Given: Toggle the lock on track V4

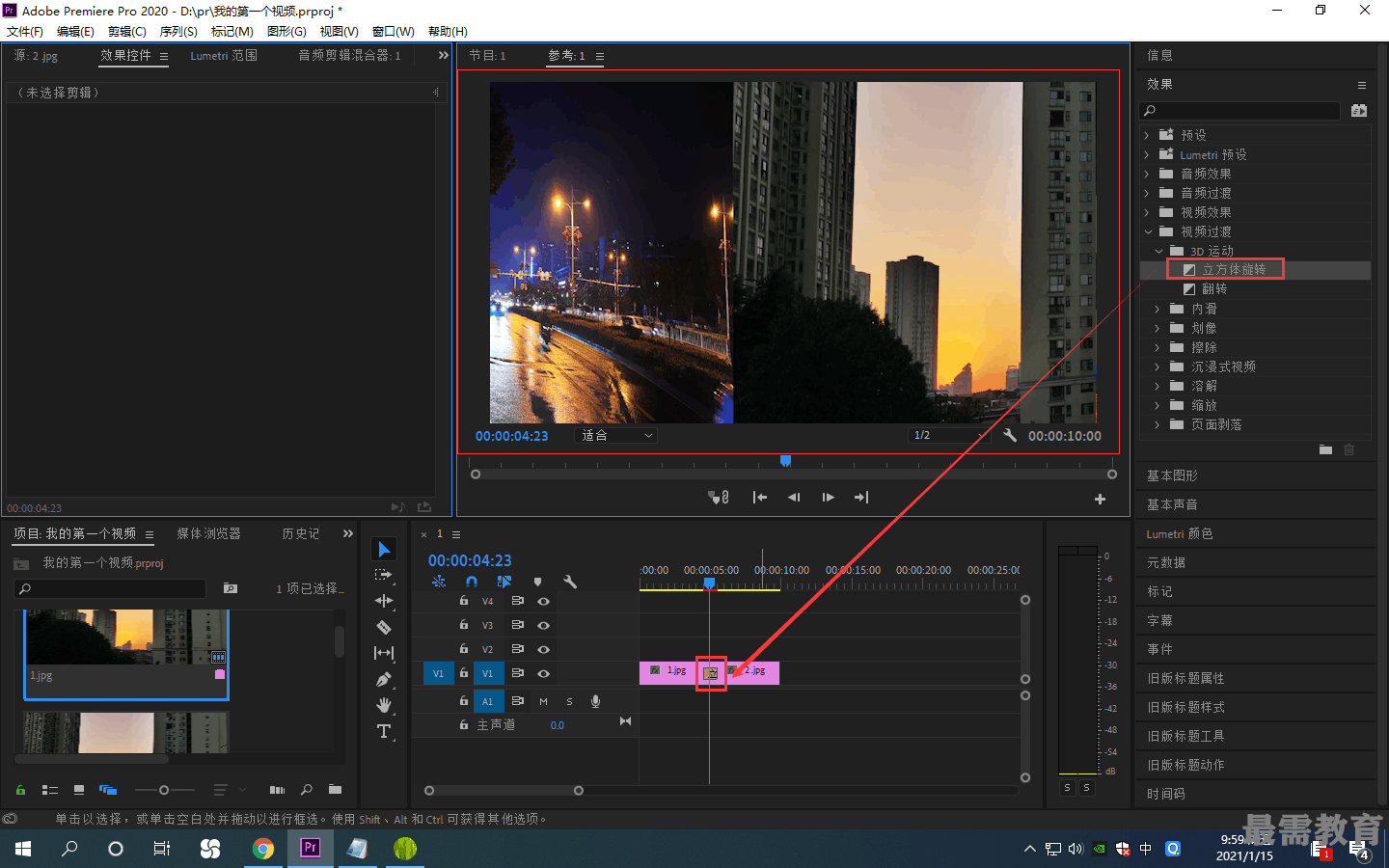Looking at the screenshot, I should pyautogui.click(x=464, y=600).
